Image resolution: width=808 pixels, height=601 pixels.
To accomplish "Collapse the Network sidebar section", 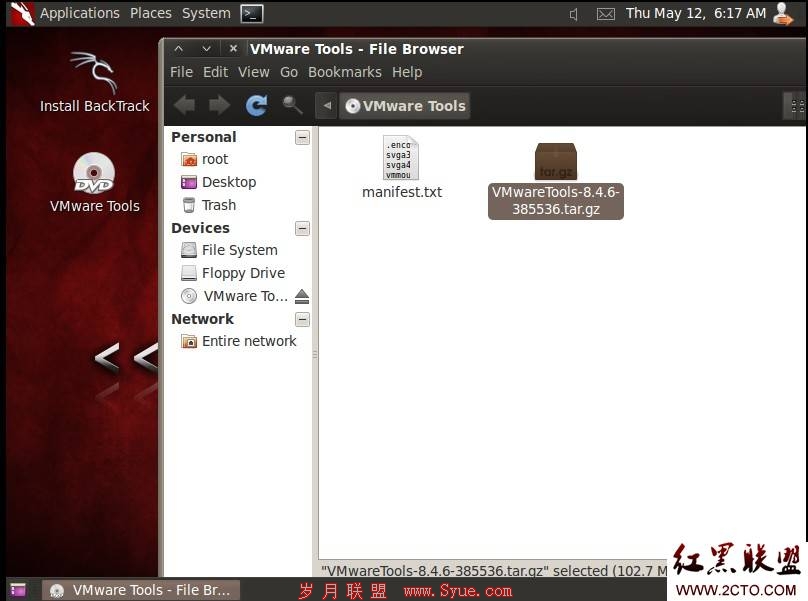I will point(302,320).
